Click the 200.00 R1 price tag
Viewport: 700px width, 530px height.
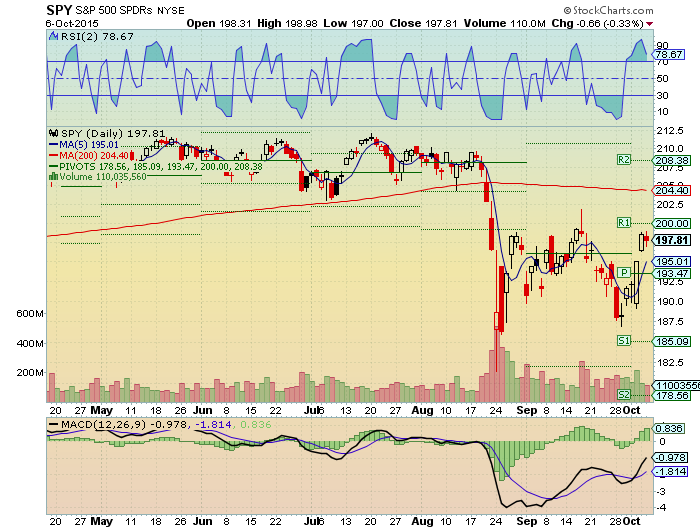point(671,223)
